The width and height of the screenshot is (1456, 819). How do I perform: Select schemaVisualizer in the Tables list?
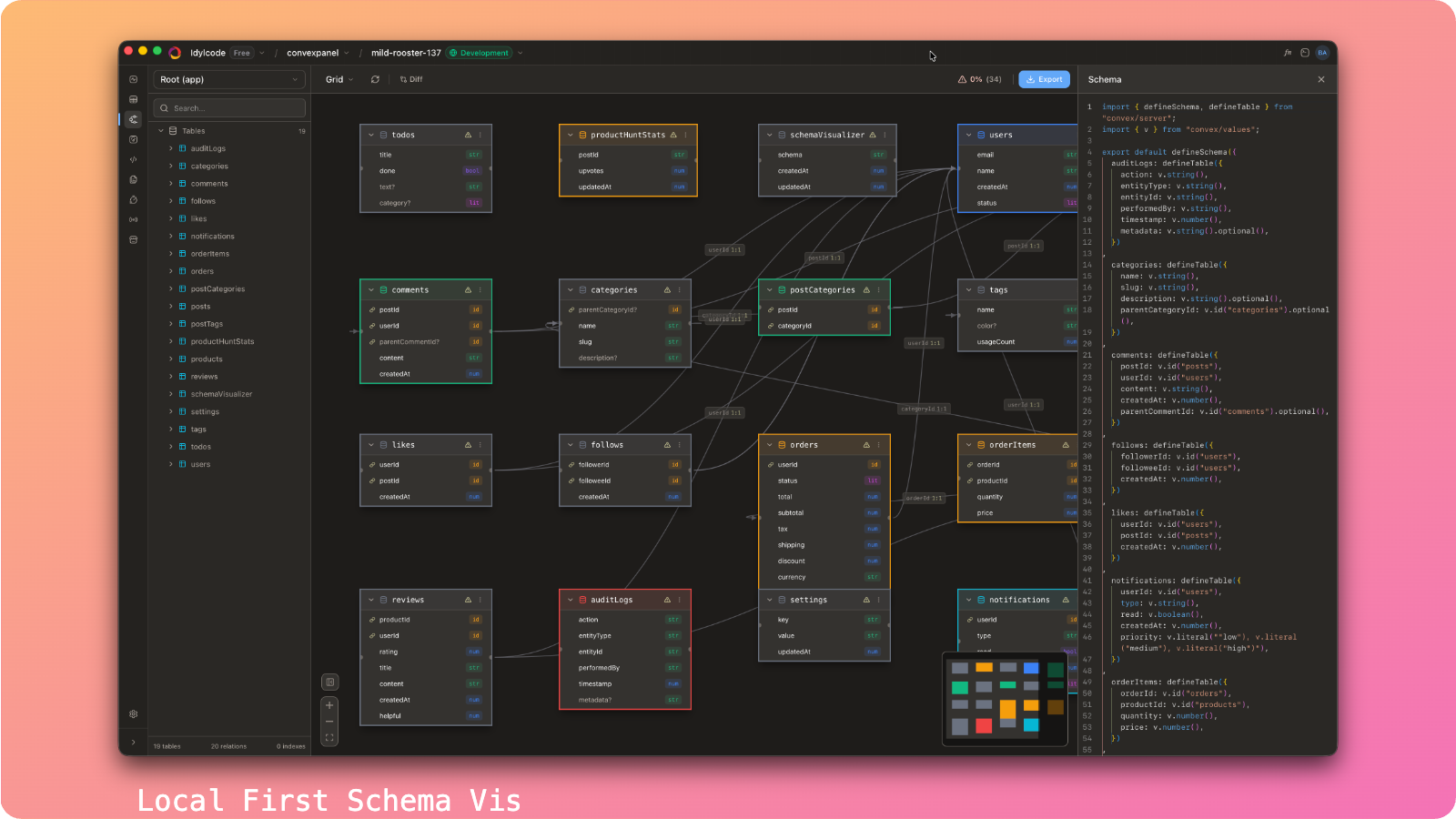coord(221,394)
